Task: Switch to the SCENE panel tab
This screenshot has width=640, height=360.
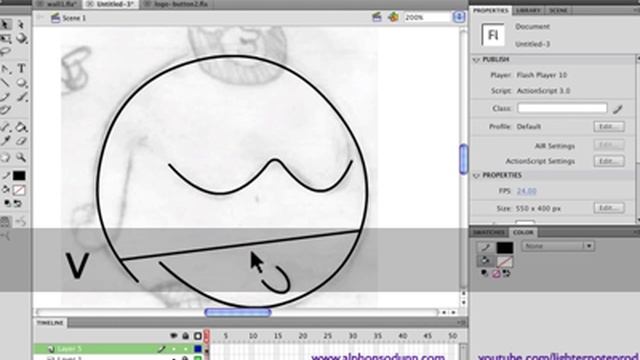Action: (558, 10)
